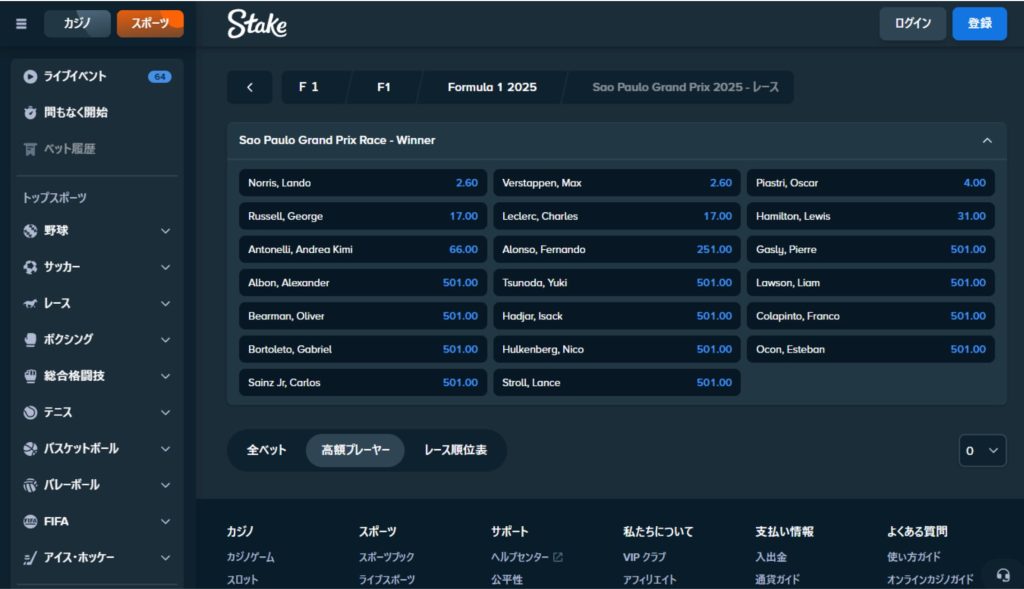Click the login button
This screenshot has width=1024, height=589.
pyautogui.click(x=912, y=24)
